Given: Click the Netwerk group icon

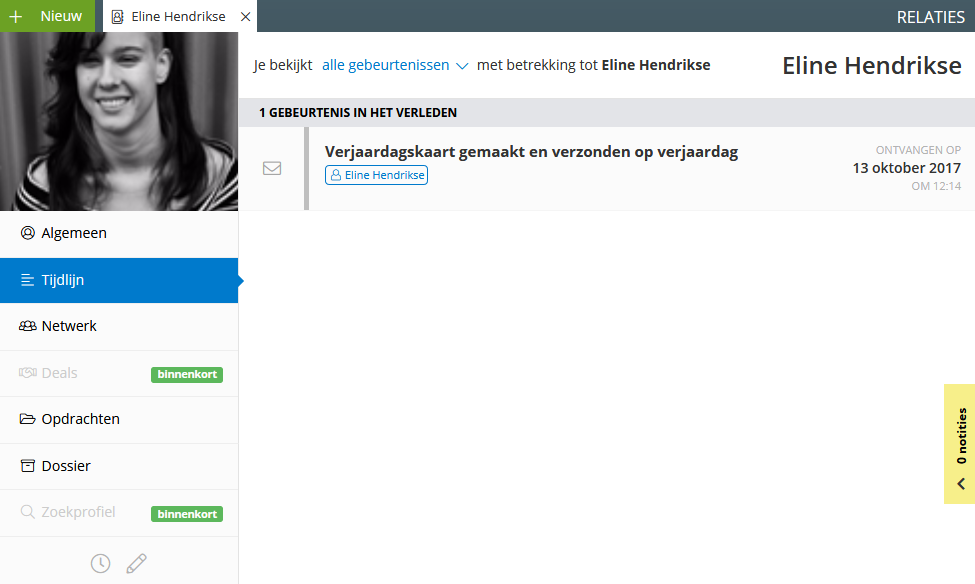Looking at the screenshot, I should [x=27, y=326].
